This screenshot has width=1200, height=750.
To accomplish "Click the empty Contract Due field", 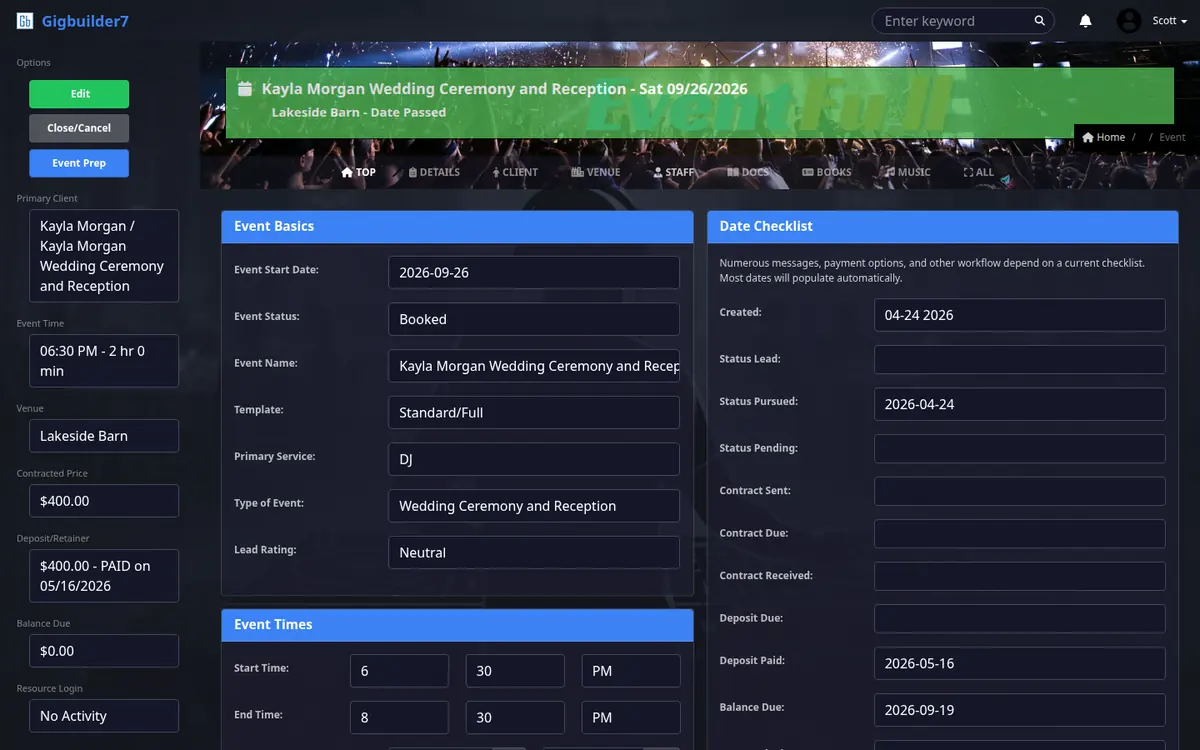I will 1019,533.
